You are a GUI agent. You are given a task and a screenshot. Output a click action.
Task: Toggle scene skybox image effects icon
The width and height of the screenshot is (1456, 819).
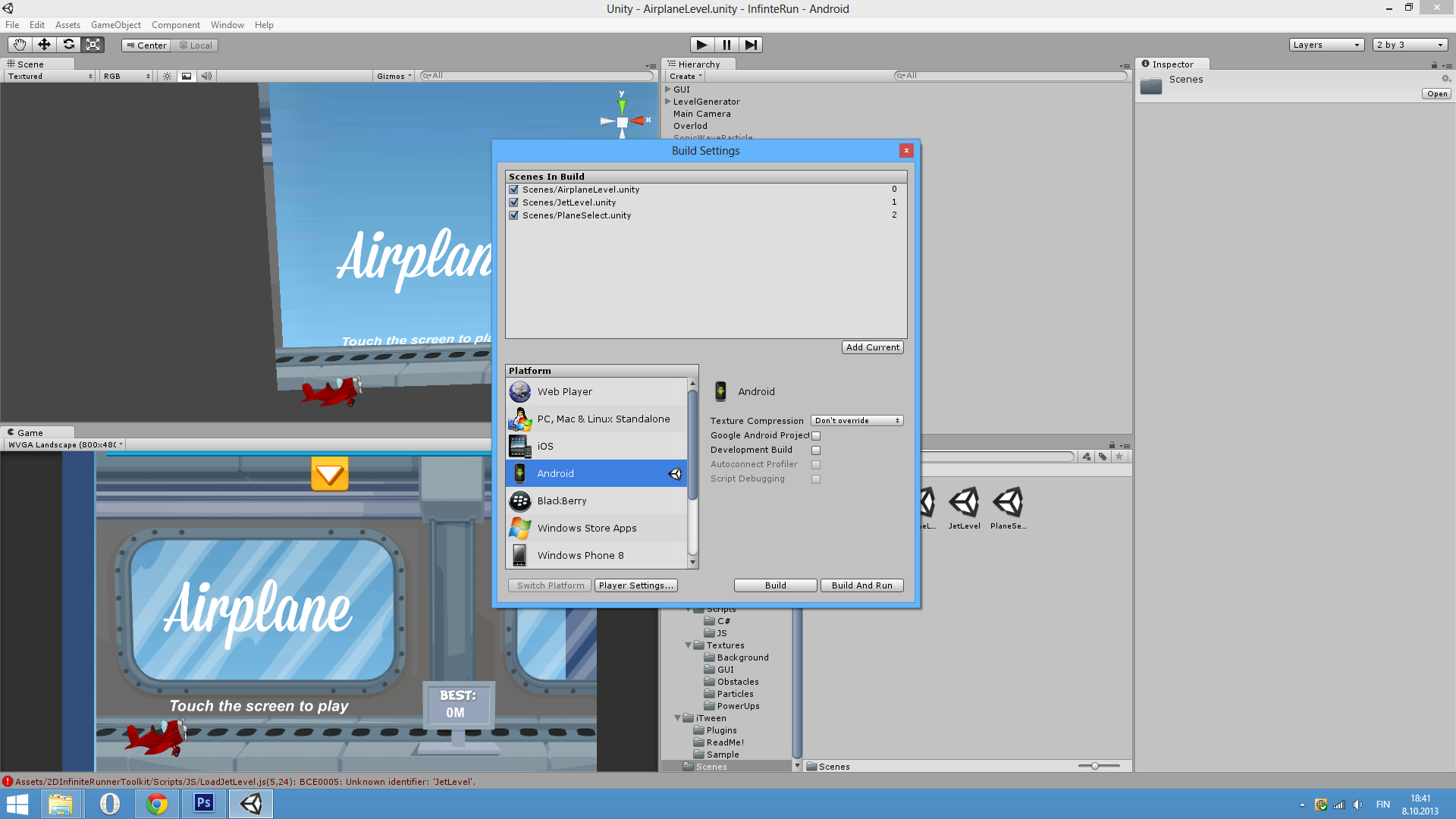(187, 76)
